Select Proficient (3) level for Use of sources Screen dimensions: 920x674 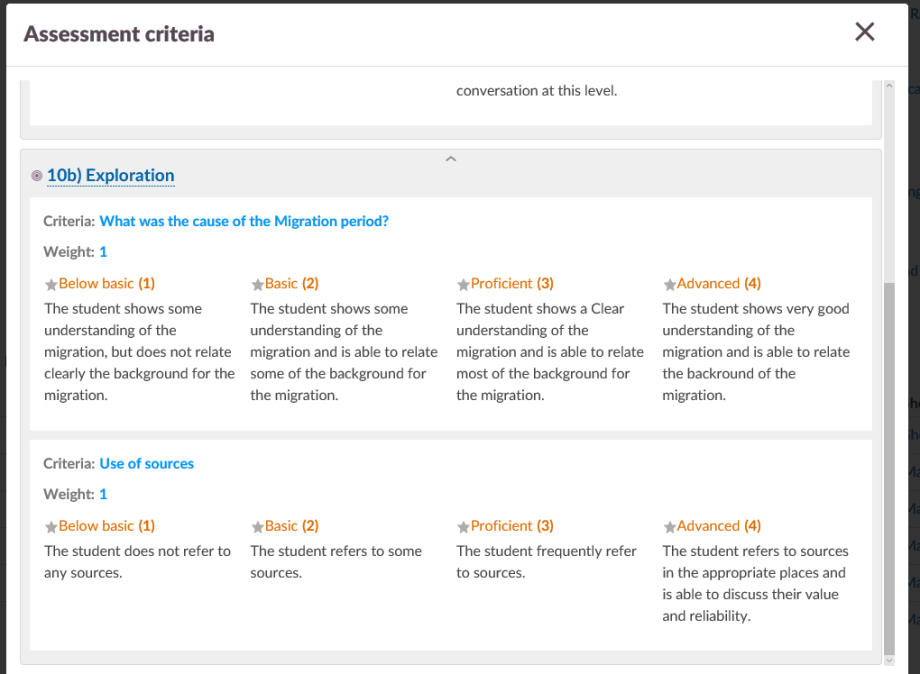coord(511,526)
